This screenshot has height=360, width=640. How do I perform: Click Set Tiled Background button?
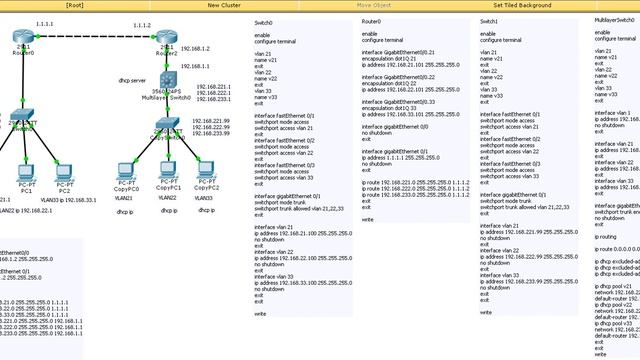coord(522,5)
